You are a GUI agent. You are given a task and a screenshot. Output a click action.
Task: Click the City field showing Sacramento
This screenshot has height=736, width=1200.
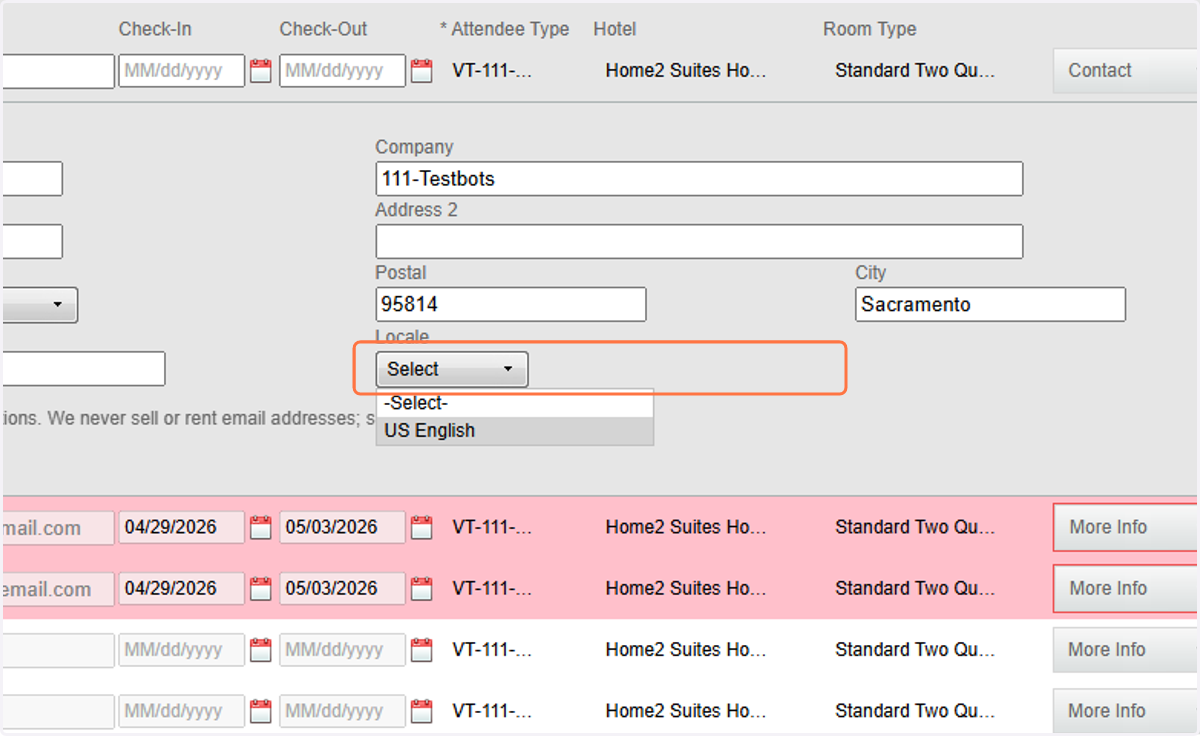point(990,304)
